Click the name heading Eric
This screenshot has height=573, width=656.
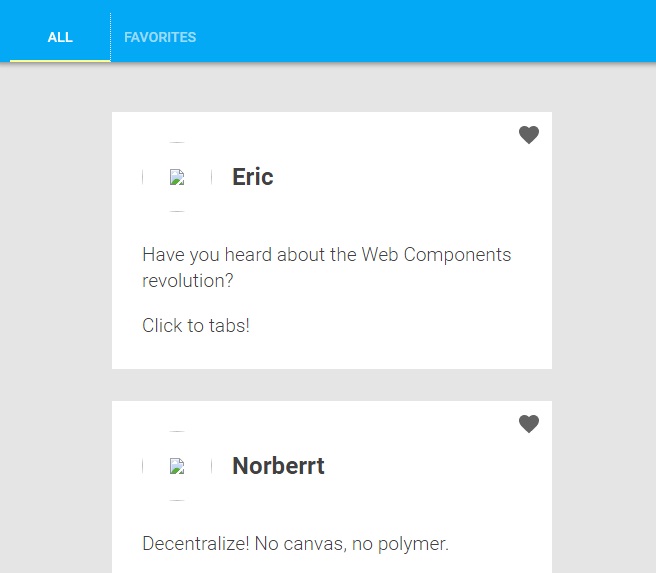(x=253, y=177)
